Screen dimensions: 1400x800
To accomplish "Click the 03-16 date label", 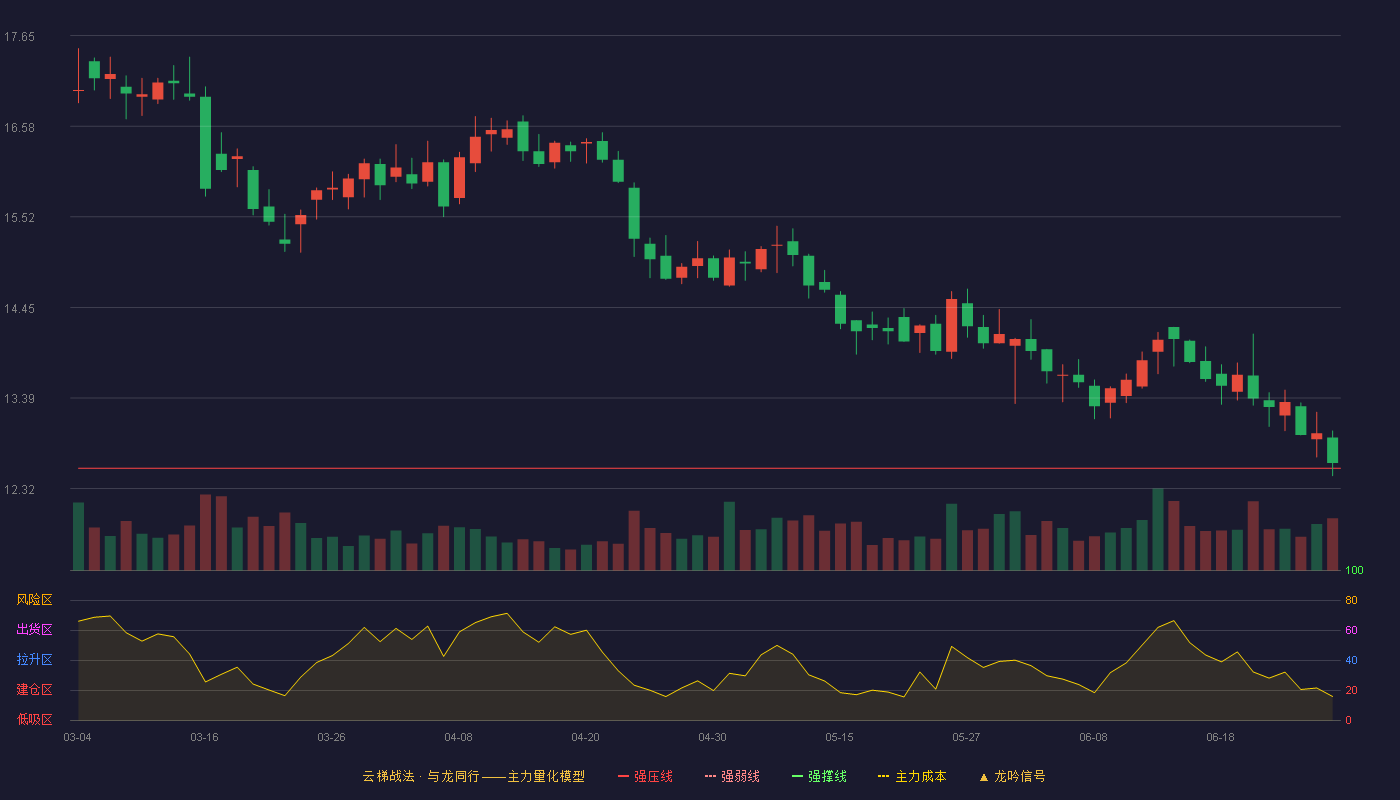I will pyautogui.click(x=204, y=737).
